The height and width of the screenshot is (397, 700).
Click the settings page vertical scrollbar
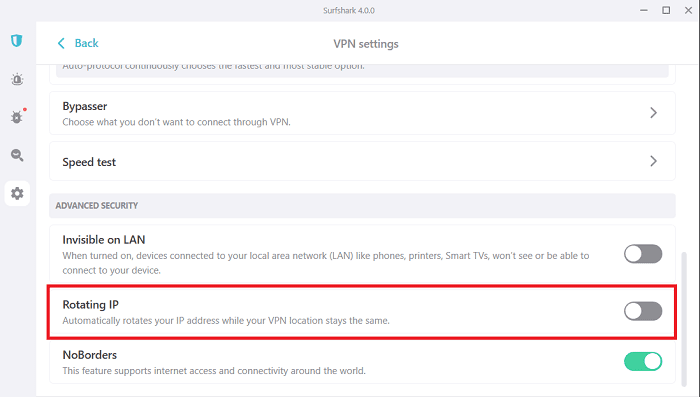684,319
